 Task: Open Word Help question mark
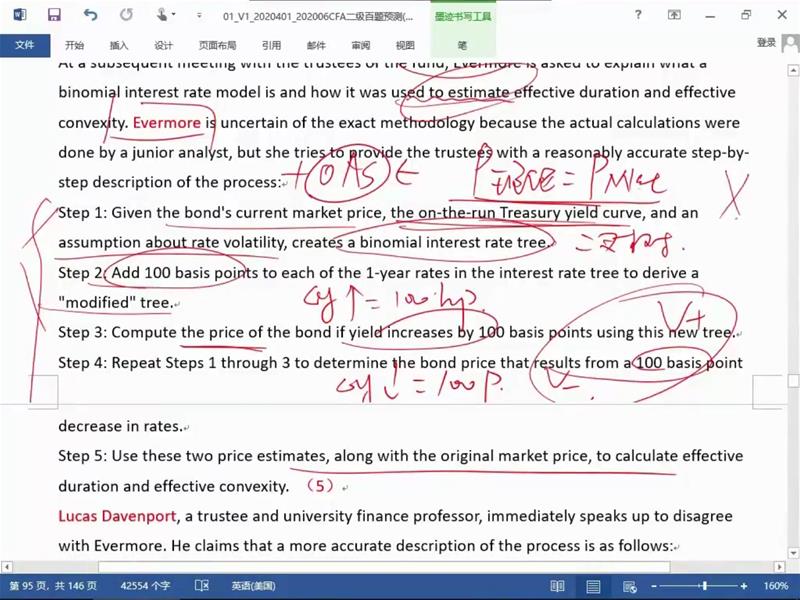coord(640,15)
